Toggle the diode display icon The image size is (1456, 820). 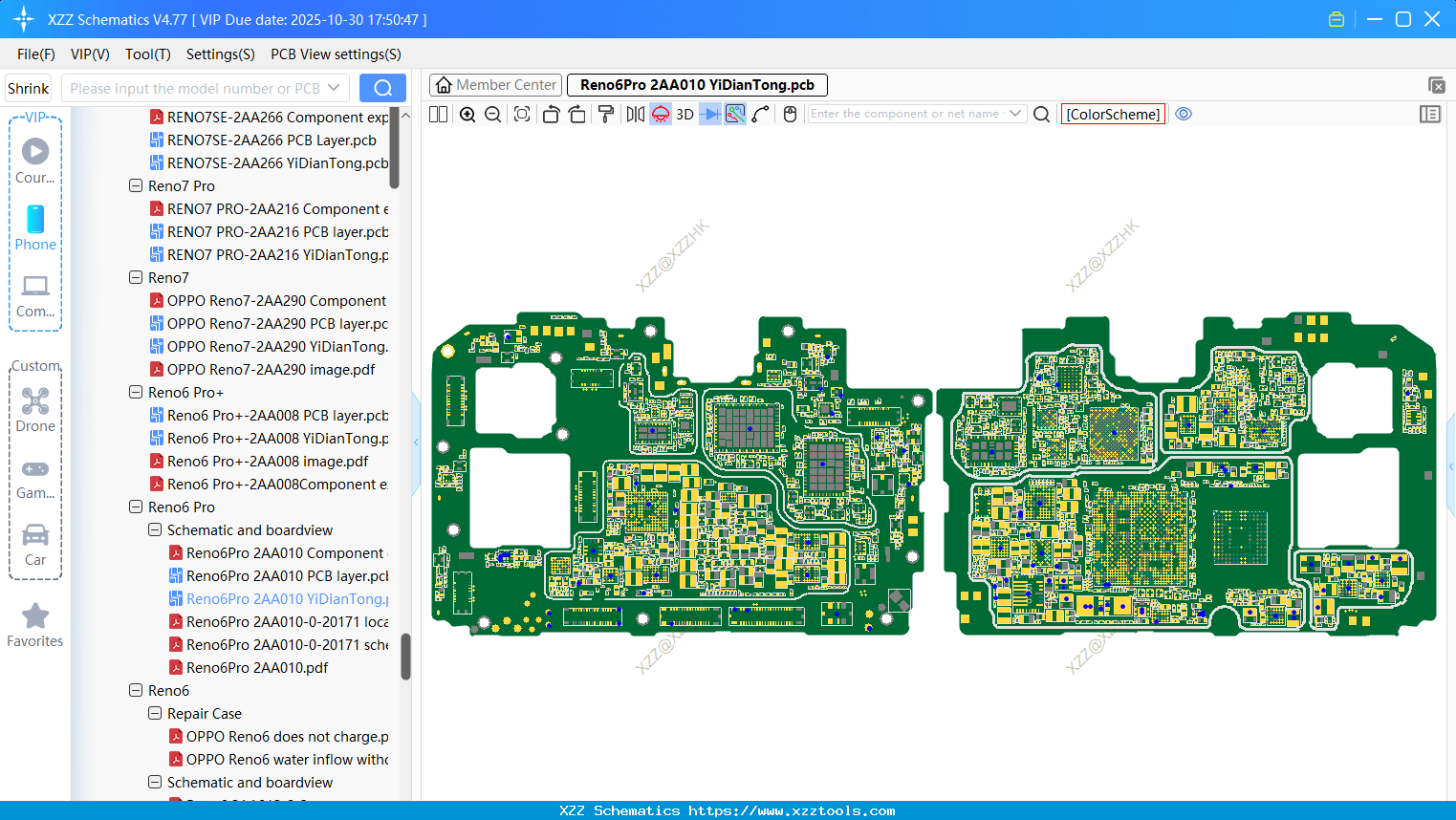[710, 115]
